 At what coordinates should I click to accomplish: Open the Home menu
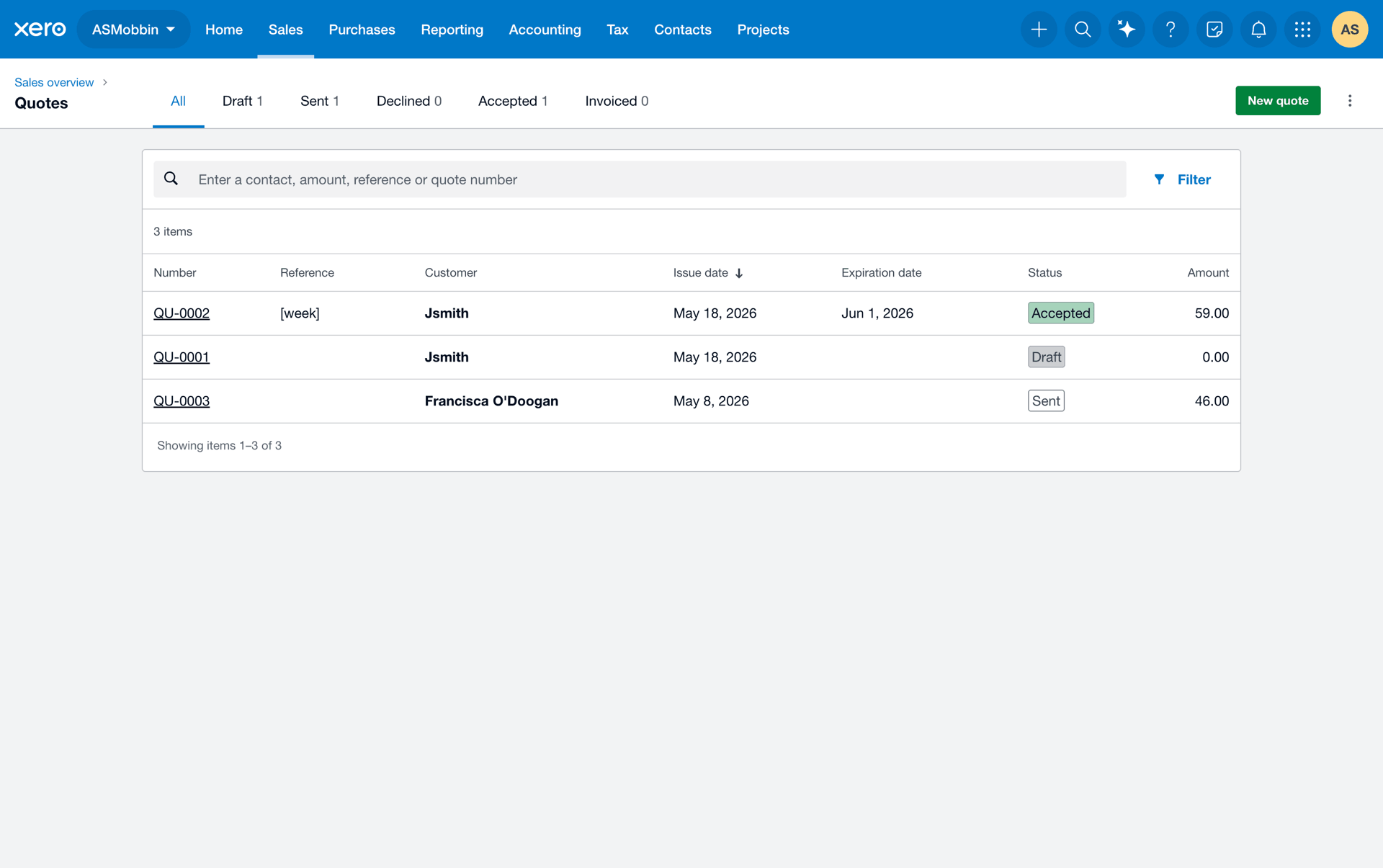point(224,30)
